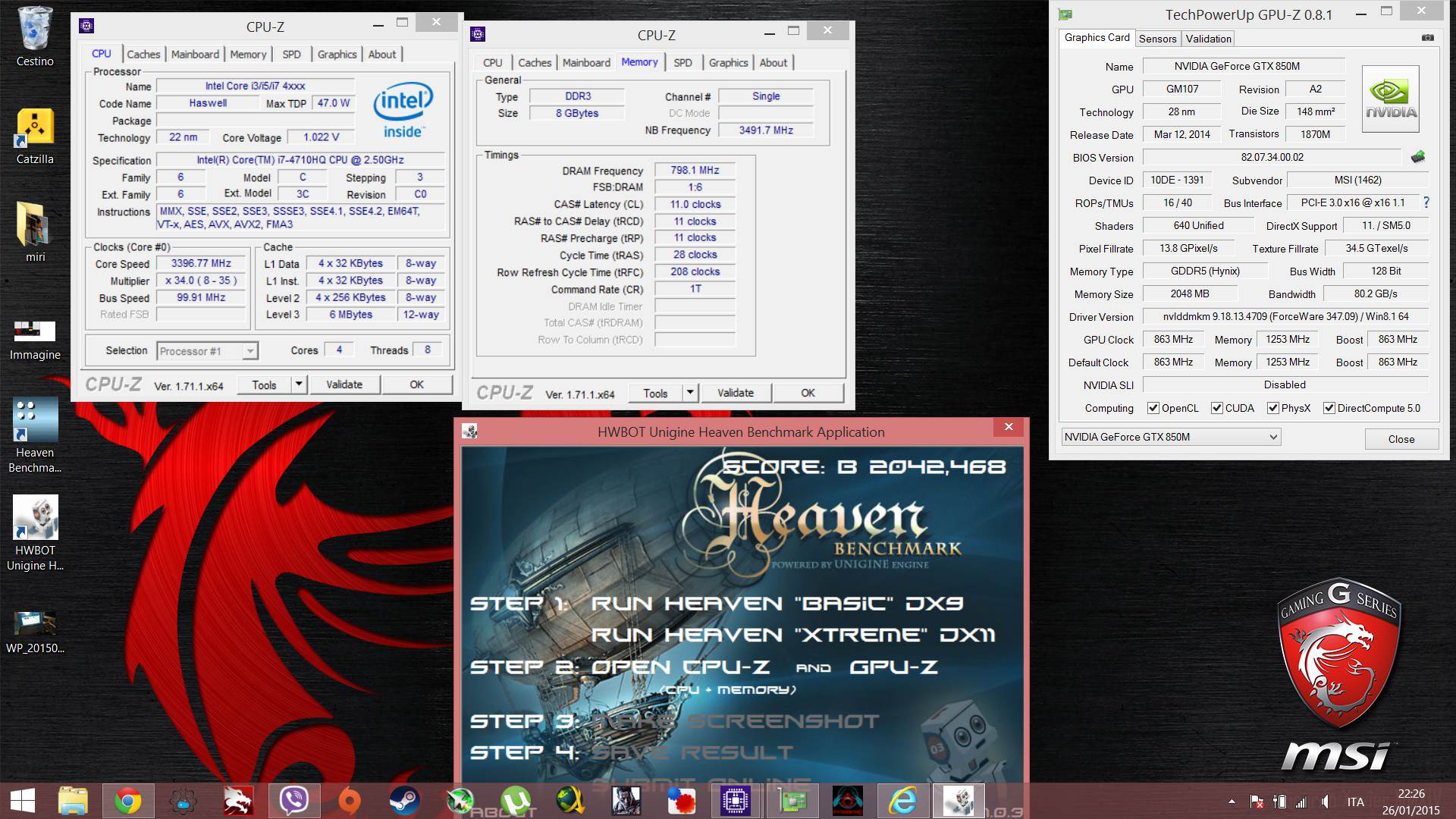Click Specification i7-4710HQ text
The height and width of the screenshot is (819, 1456).
(300, 160)
